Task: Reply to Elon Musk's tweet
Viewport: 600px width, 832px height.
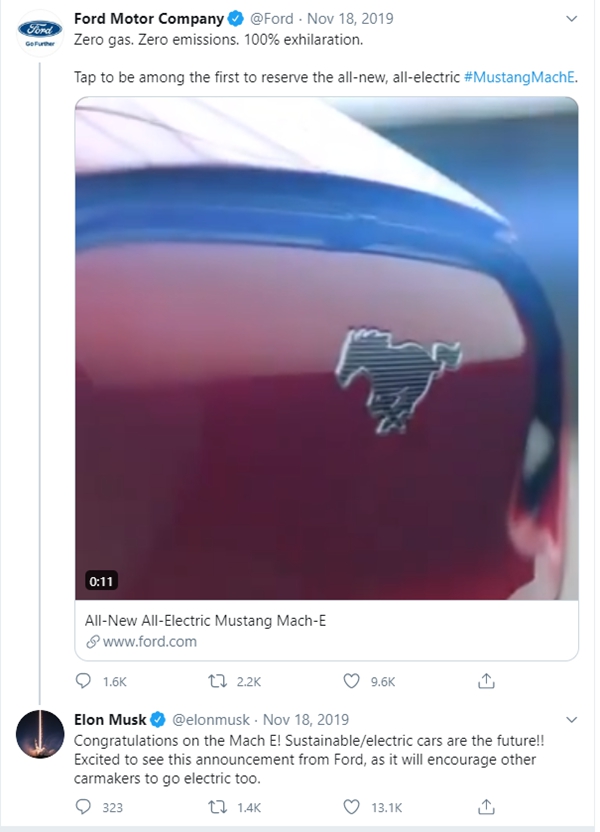Action: (x=84, y=806)
